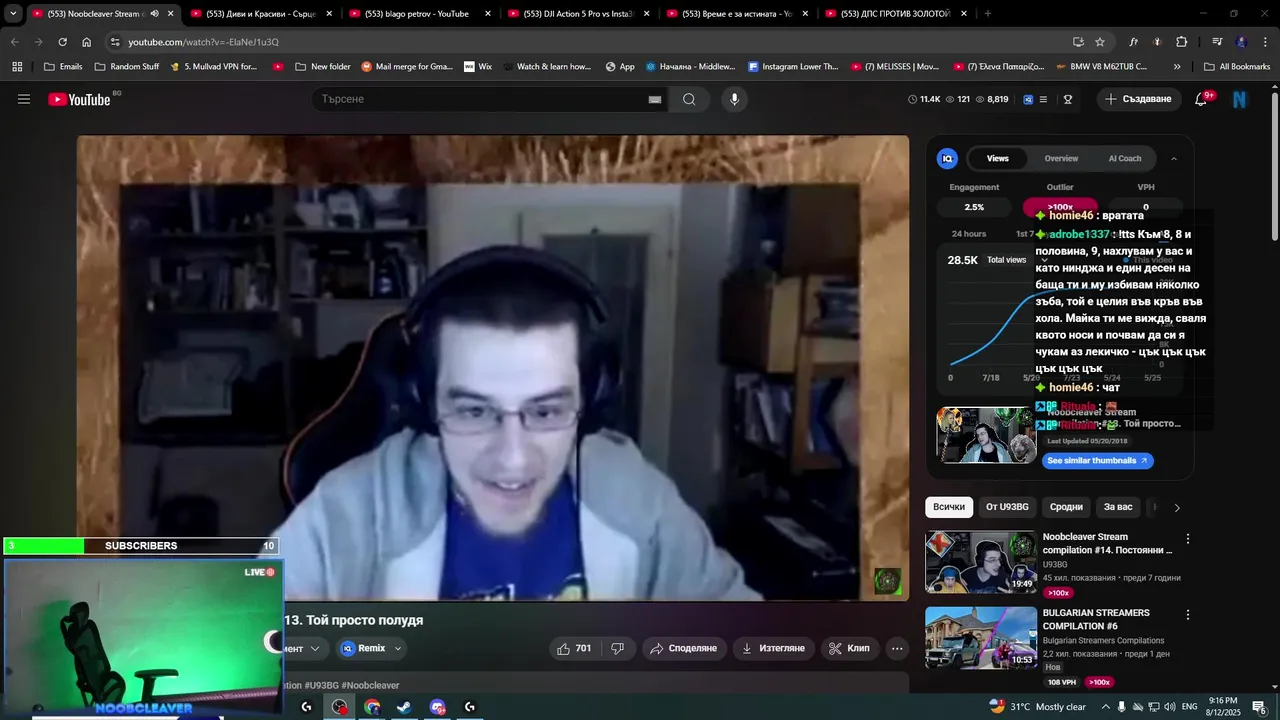The image size is (1280, 720).
Task: Select the От U93BG filter chip
Action: click(x=1007, y=507)
